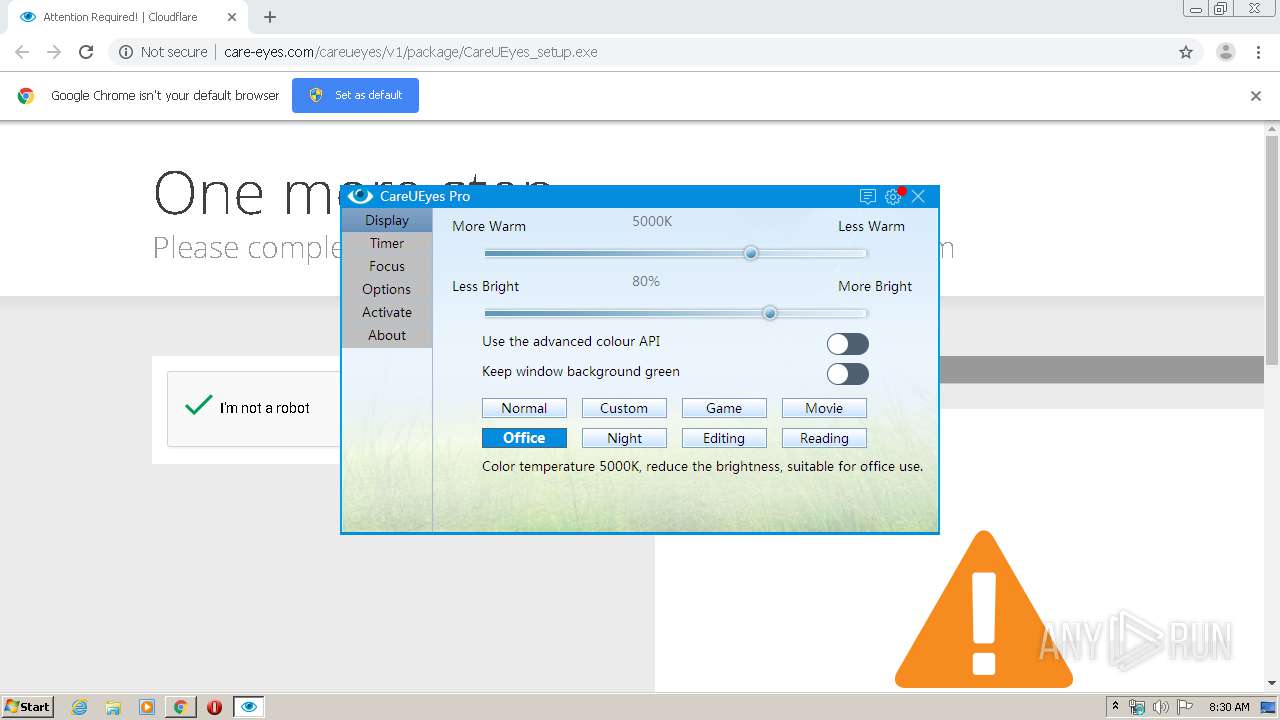The width and height of the screenshot is (1280, 720).
Task: Open Internet Explorer from taskbar
Action: pos(80,707)
